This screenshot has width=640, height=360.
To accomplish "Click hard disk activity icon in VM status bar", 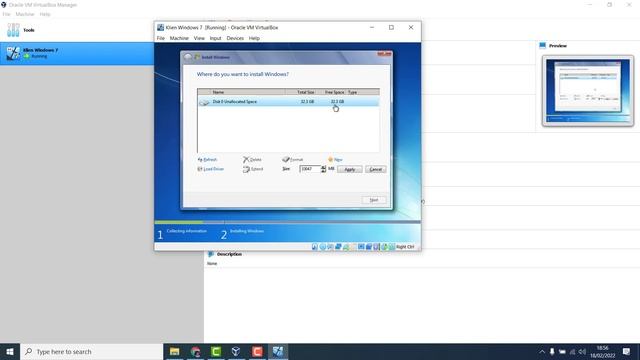I will click(315, 247).
